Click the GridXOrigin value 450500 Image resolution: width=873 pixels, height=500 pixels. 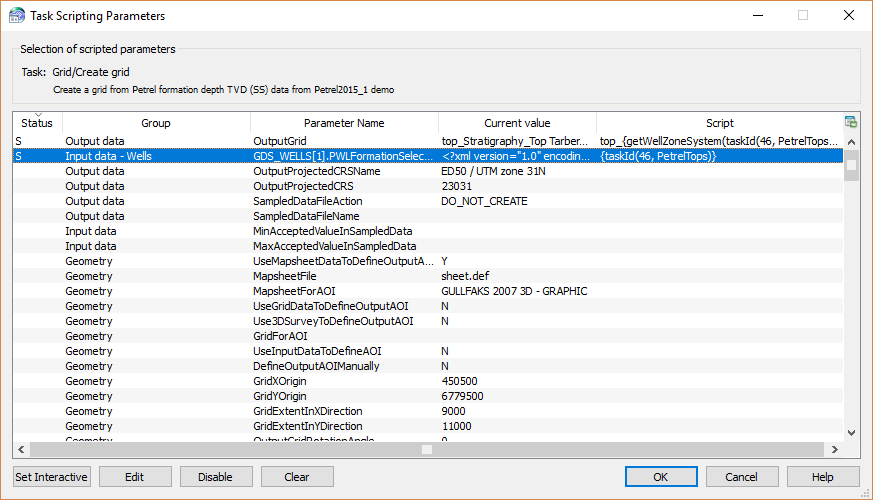461,381
